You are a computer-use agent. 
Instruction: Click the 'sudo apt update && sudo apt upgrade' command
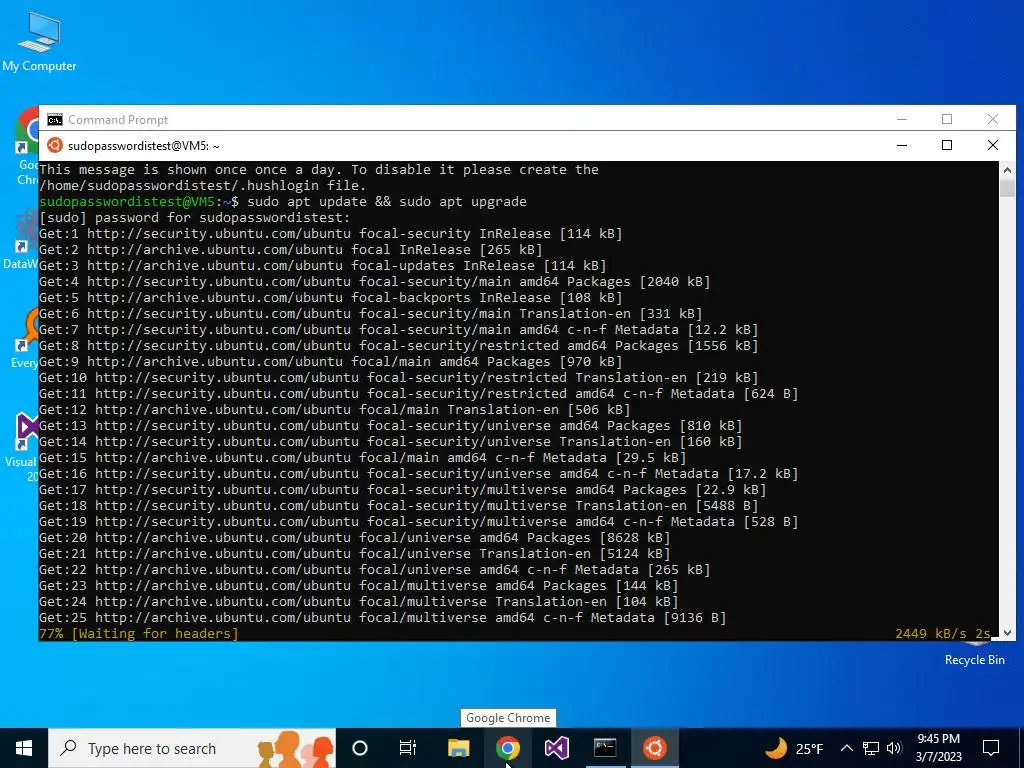pyautogui.click(x=387, y=201)
